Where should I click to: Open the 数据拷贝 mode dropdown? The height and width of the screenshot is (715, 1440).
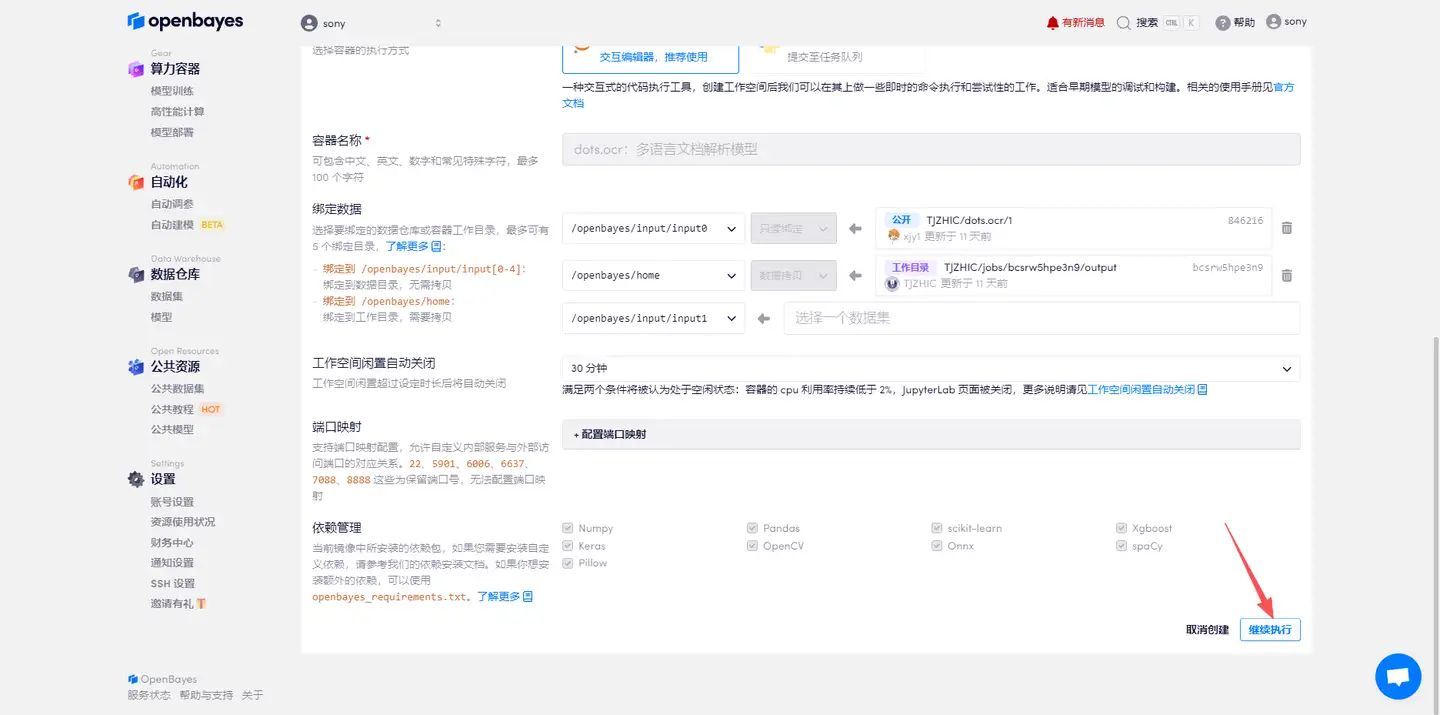794,275
